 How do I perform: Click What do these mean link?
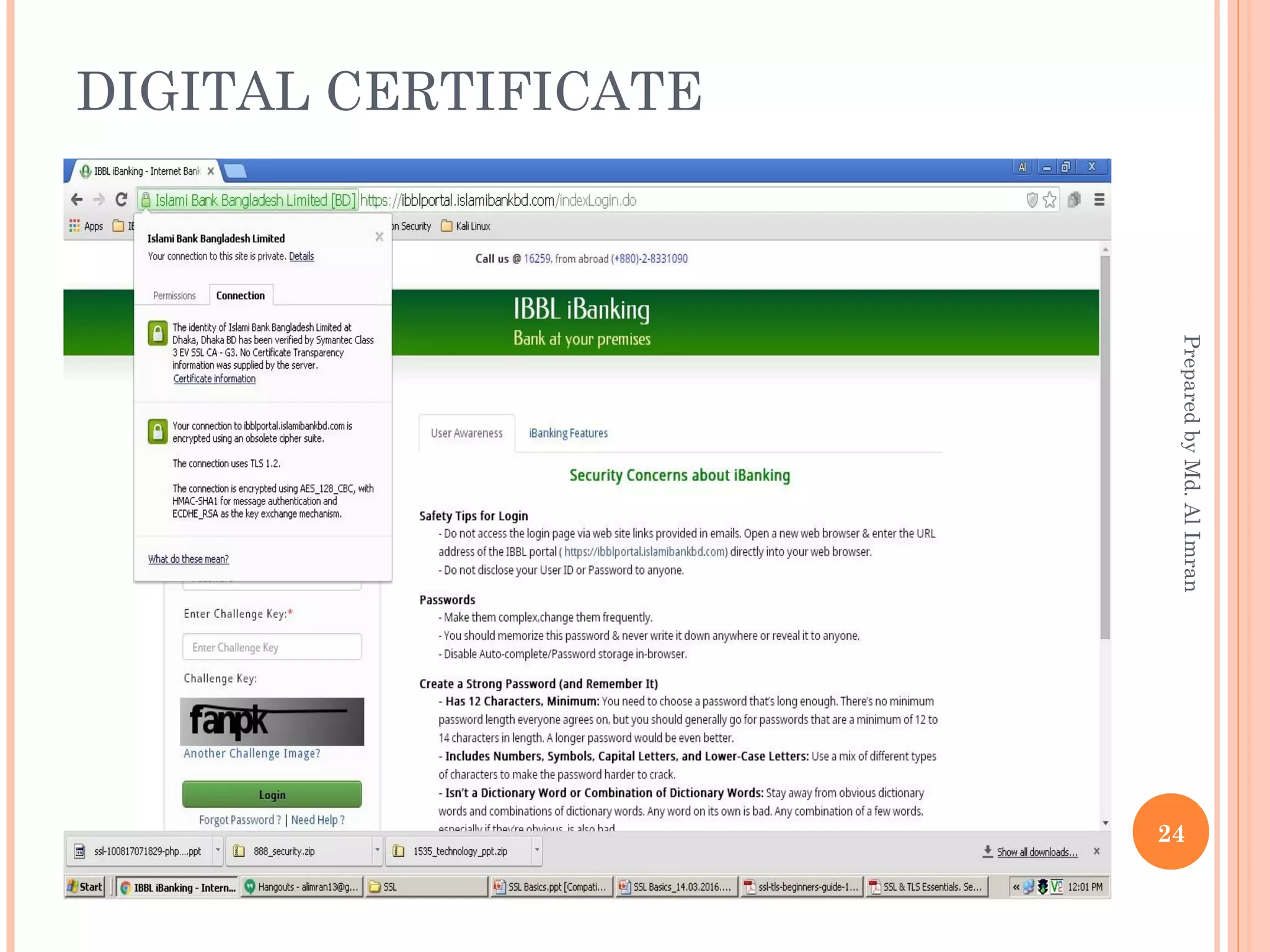tap(189, 559)
